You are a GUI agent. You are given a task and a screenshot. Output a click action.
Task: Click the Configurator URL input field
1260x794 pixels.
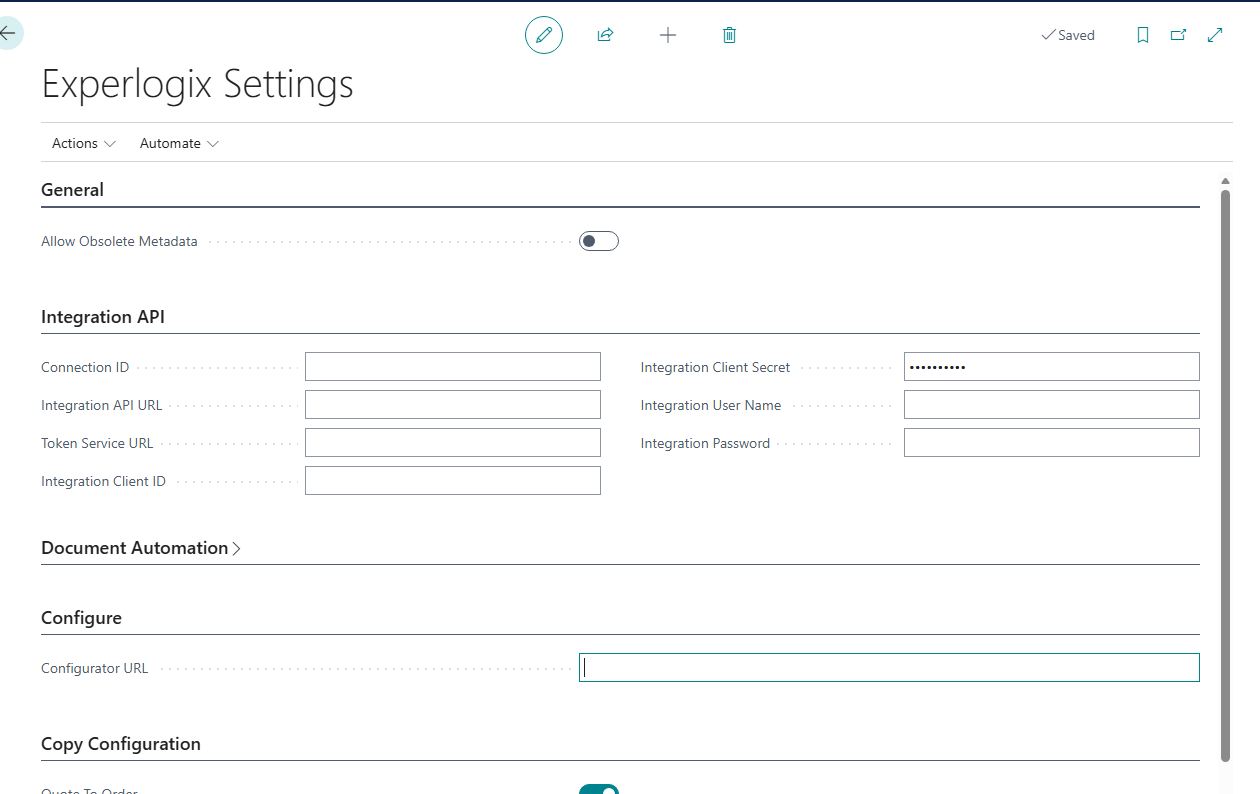coord(889,668)
